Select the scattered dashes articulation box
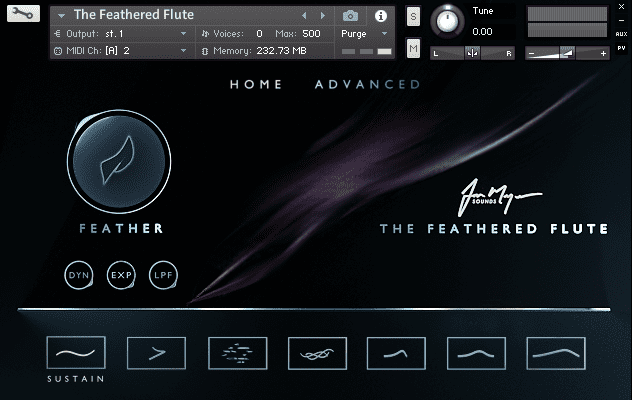632x400 pixels. (237, 353)
